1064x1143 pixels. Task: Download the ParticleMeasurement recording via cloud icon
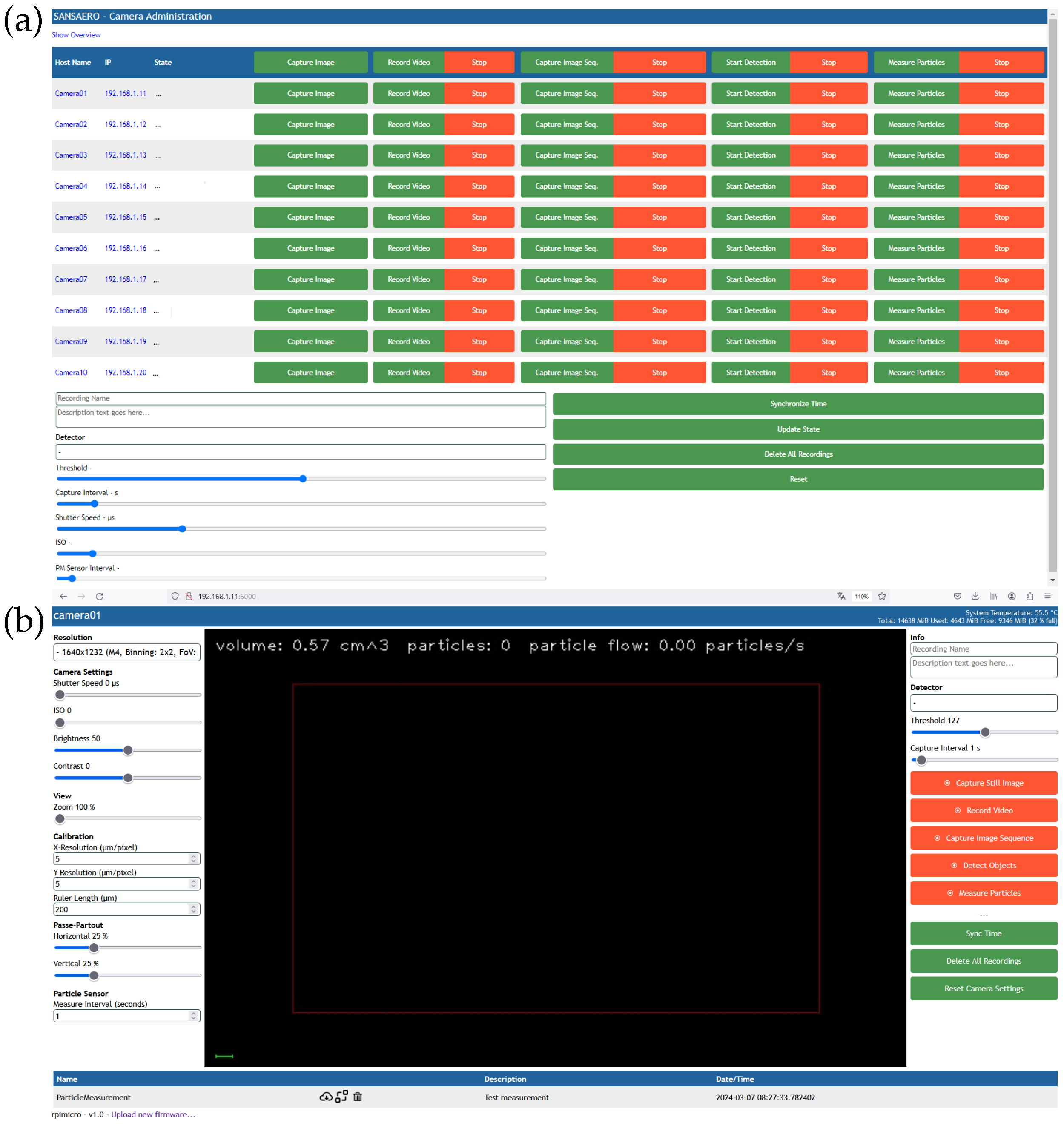coord(325,1097)
